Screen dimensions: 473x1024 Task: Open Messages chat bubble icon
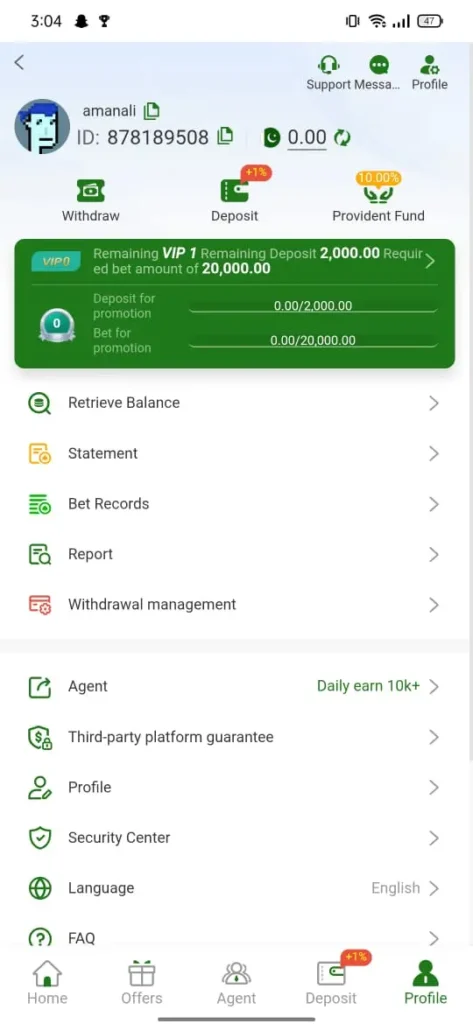(379, 65)
